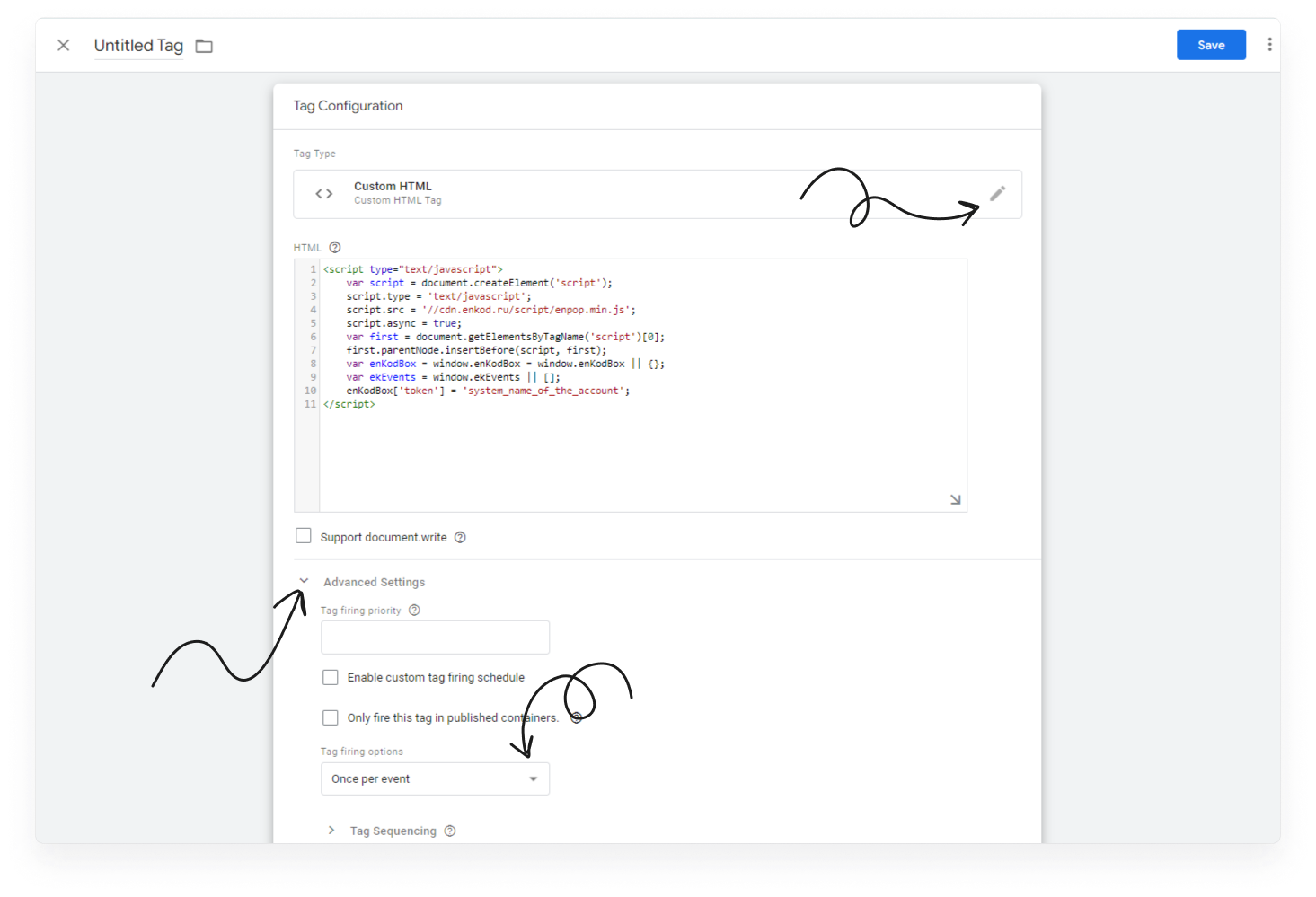The width and height of the screenshot is (1316, 897).
Task: Click the closing </script> line
Action: [349, 404]
